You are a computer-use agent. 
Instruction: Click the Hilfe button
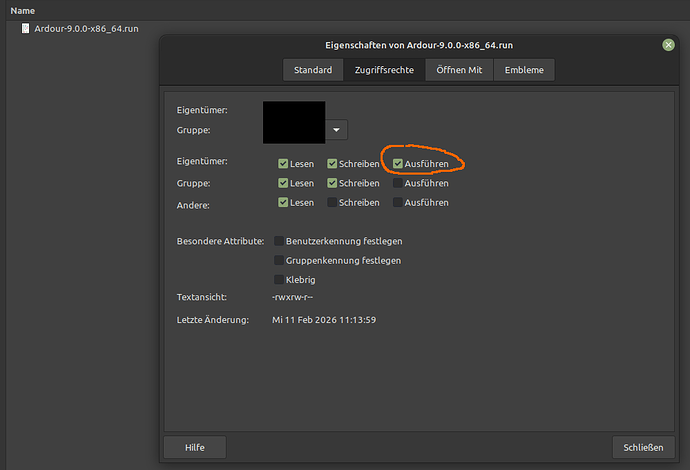pos(194,447)
